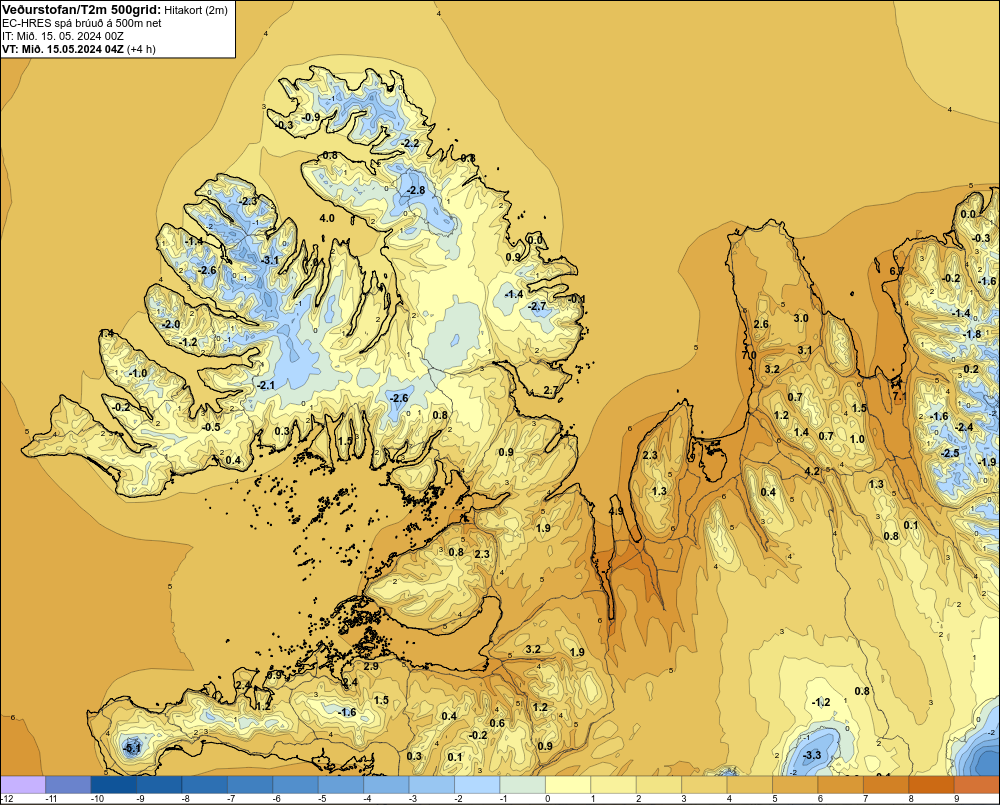Click the "-2.5" temperature value on the map
Image resolution: width=1000 pixels, height=805 pixels.
(950, 453)
